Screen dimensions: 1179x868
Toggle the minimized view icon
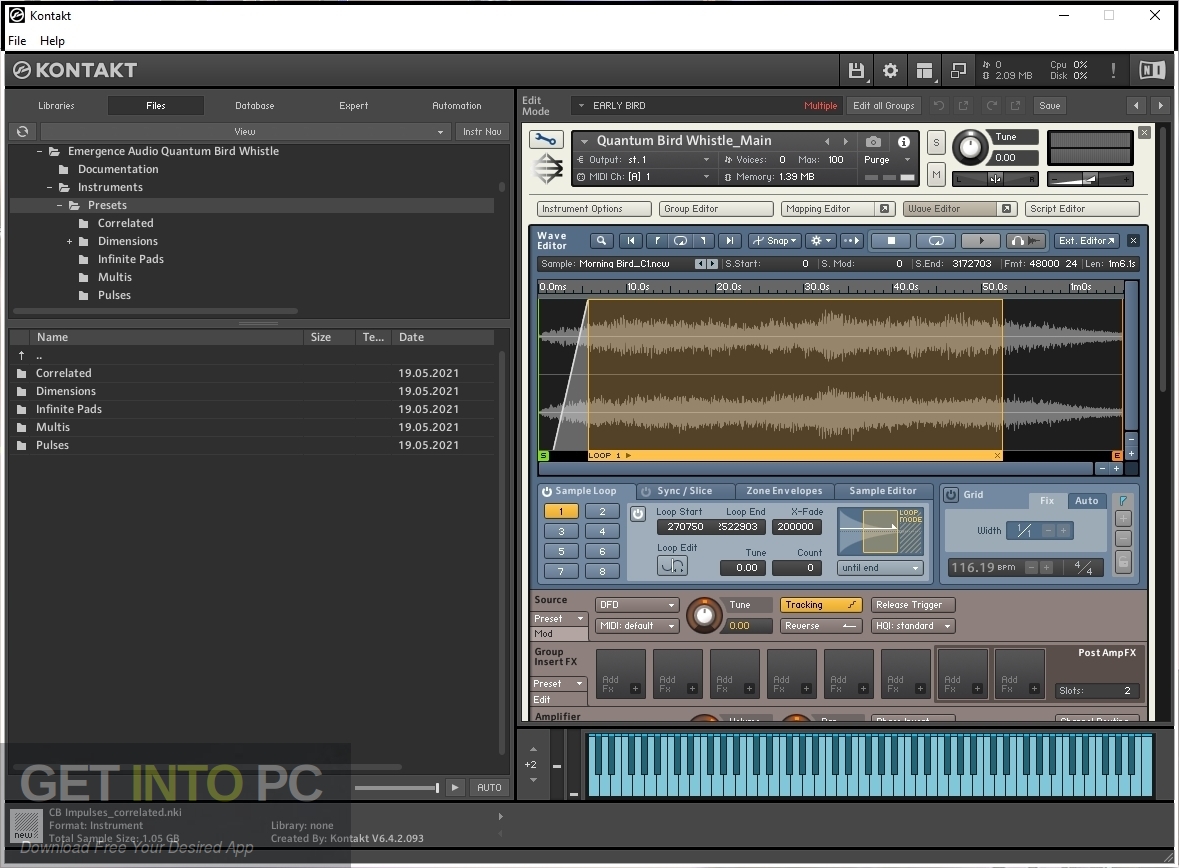958,71
